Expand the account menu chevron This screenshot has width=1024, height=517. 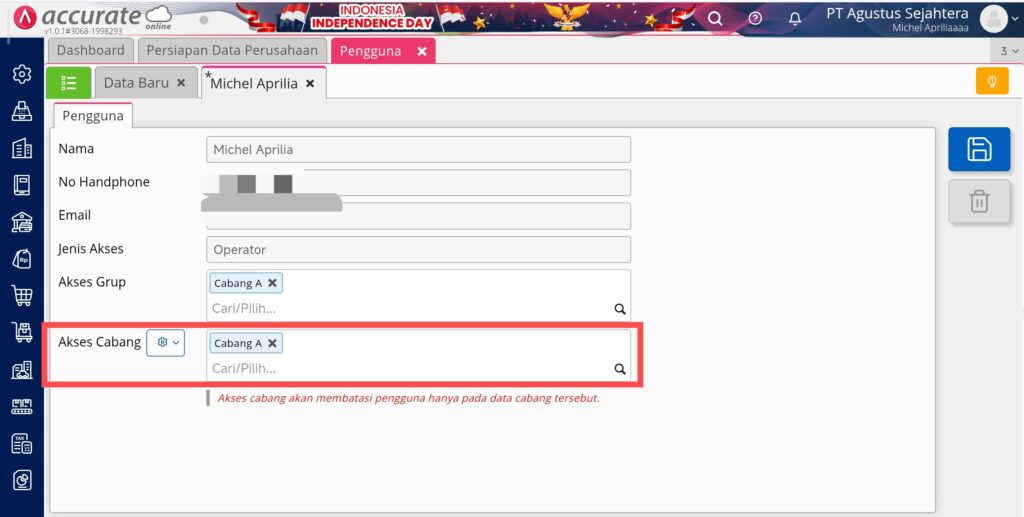click(x=1014, y=19)
